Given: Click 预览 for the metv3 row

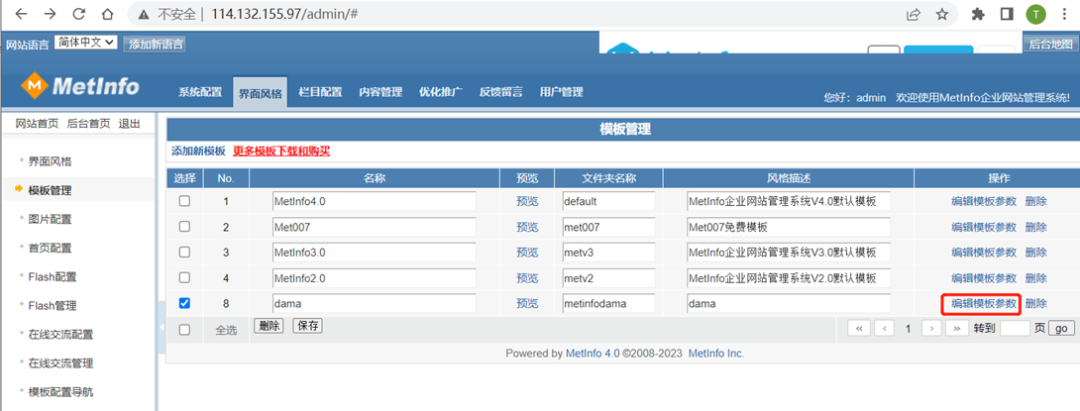Looking at the screenshot, I should click(x=527, y=253).
